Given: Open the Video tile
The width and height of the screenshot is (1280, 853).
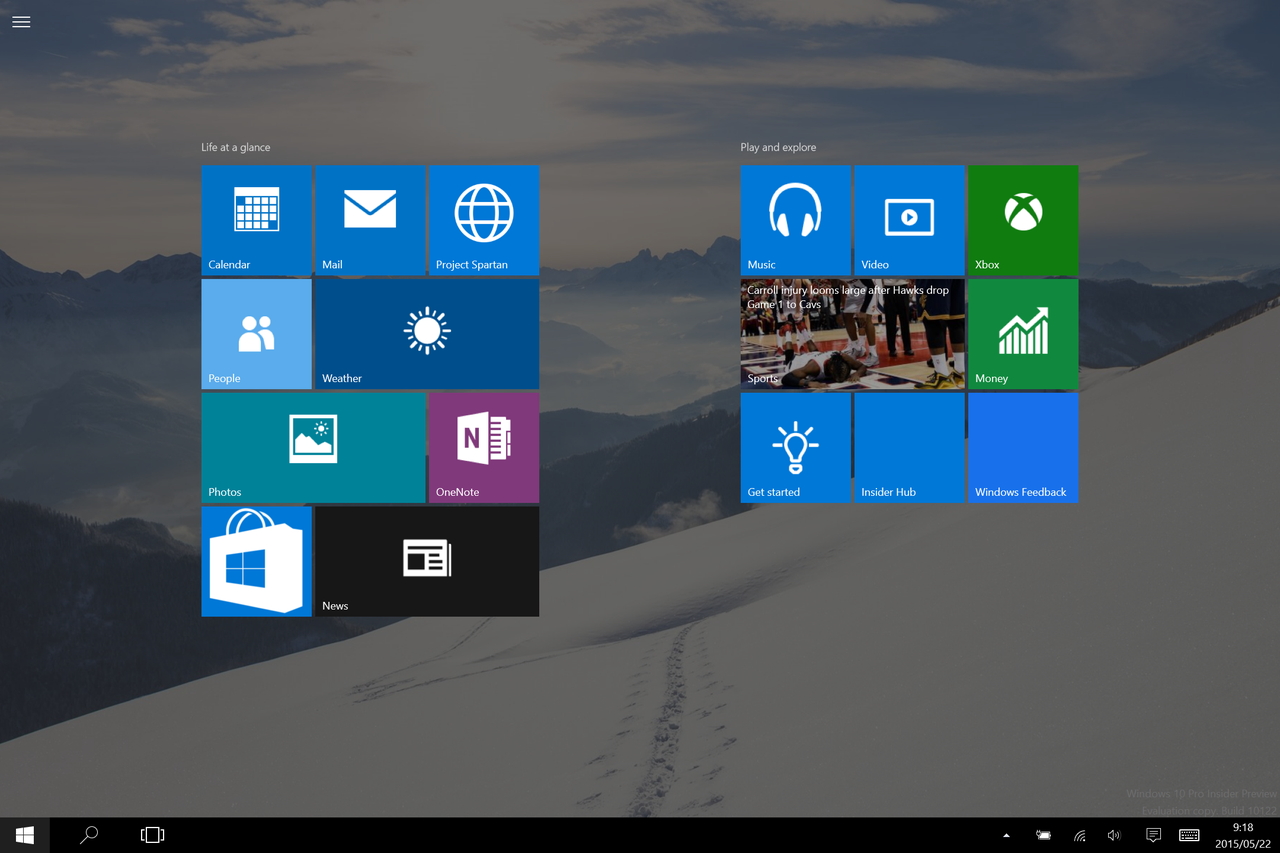Looking at the screenshot, I should point(909,220).
